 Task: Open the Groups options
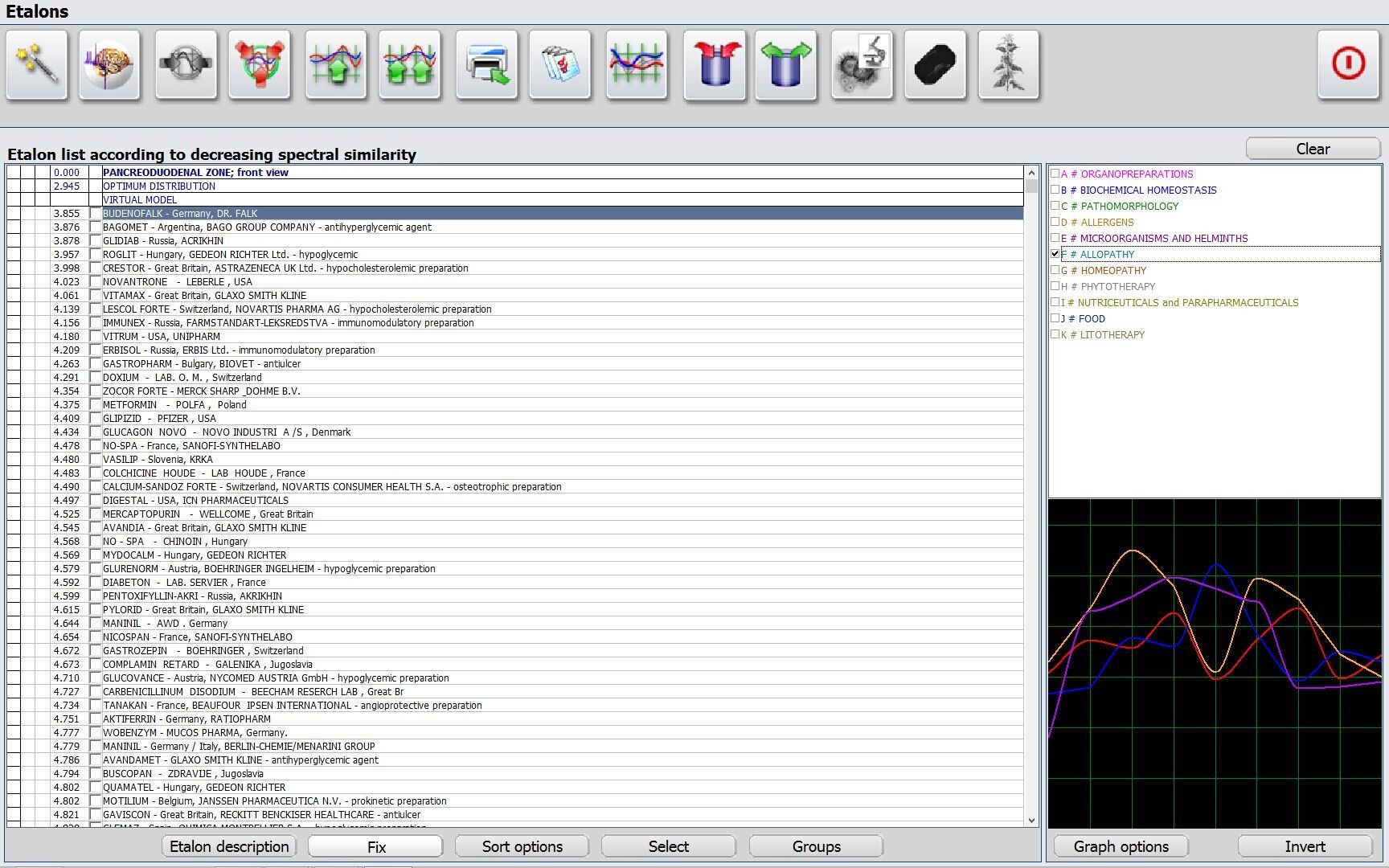(x=816, y=846)
